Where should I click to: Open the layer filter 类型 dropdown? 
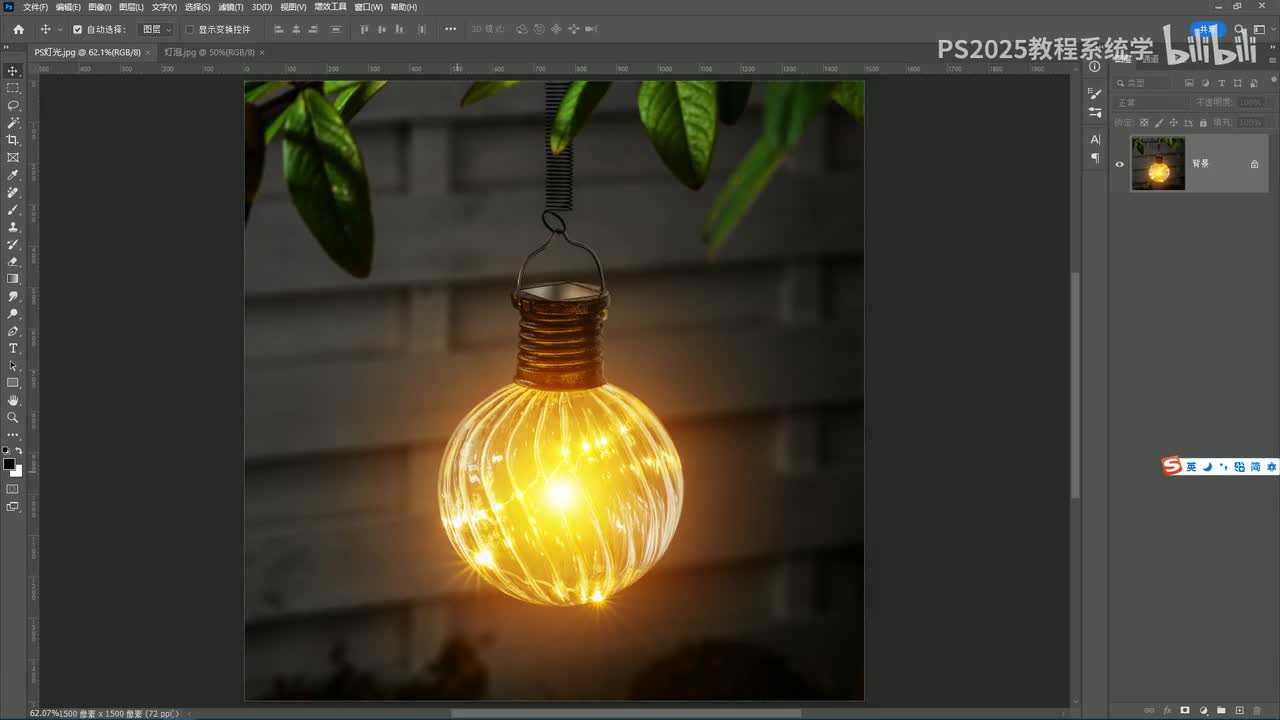pos(1142,83)
